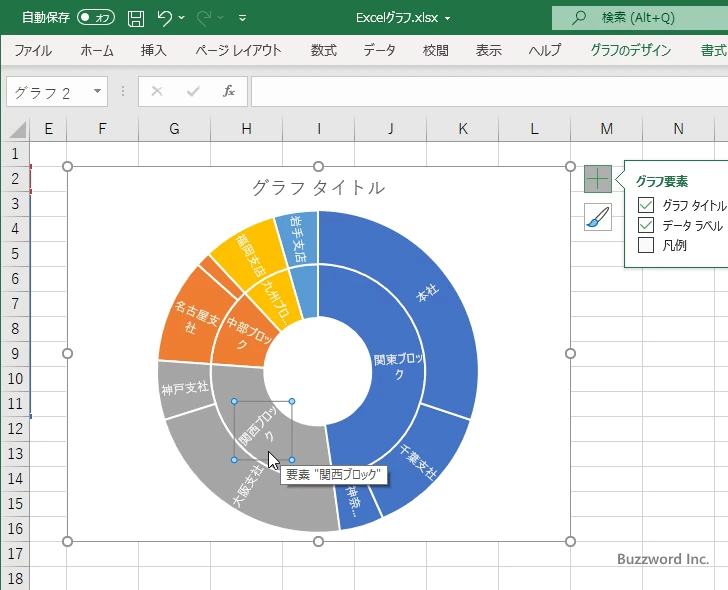Open the ヘルプ tab

(x=545, y=50)
